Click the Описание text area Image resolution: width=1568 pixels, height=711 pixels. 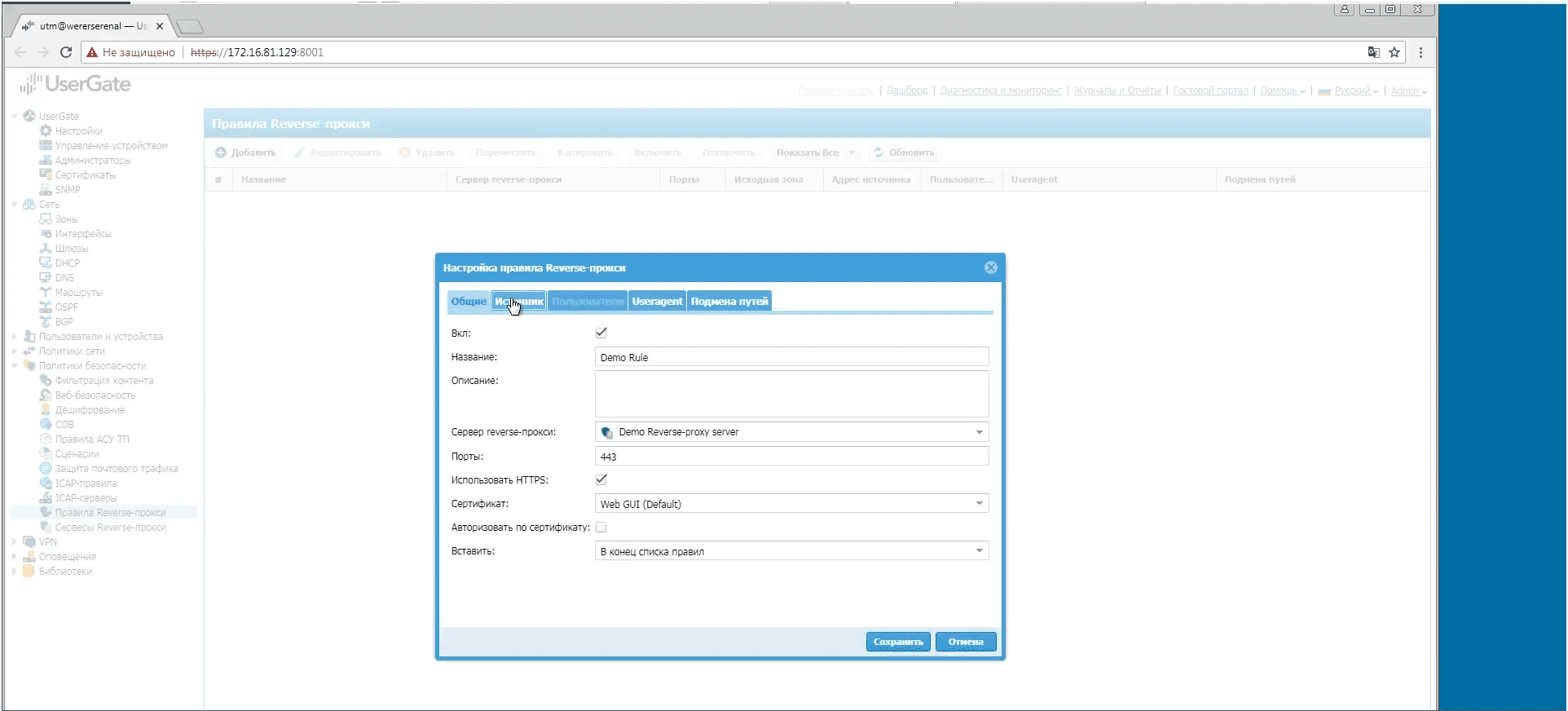tap(791, 394)
